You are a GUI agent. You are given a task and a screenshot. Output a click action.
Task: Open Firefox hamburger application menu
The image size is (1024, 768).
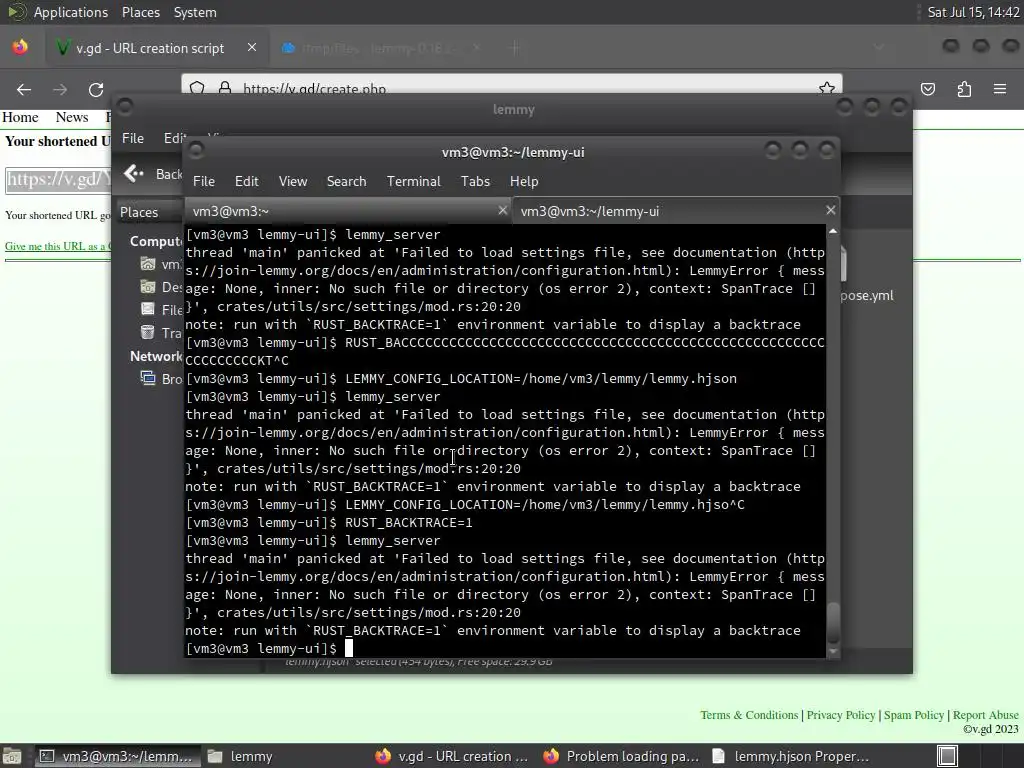(x=1000, y=89)
